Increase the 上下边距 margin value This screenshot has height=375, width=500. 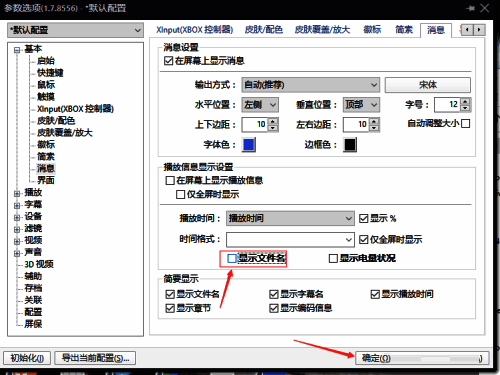click(273, 121)
